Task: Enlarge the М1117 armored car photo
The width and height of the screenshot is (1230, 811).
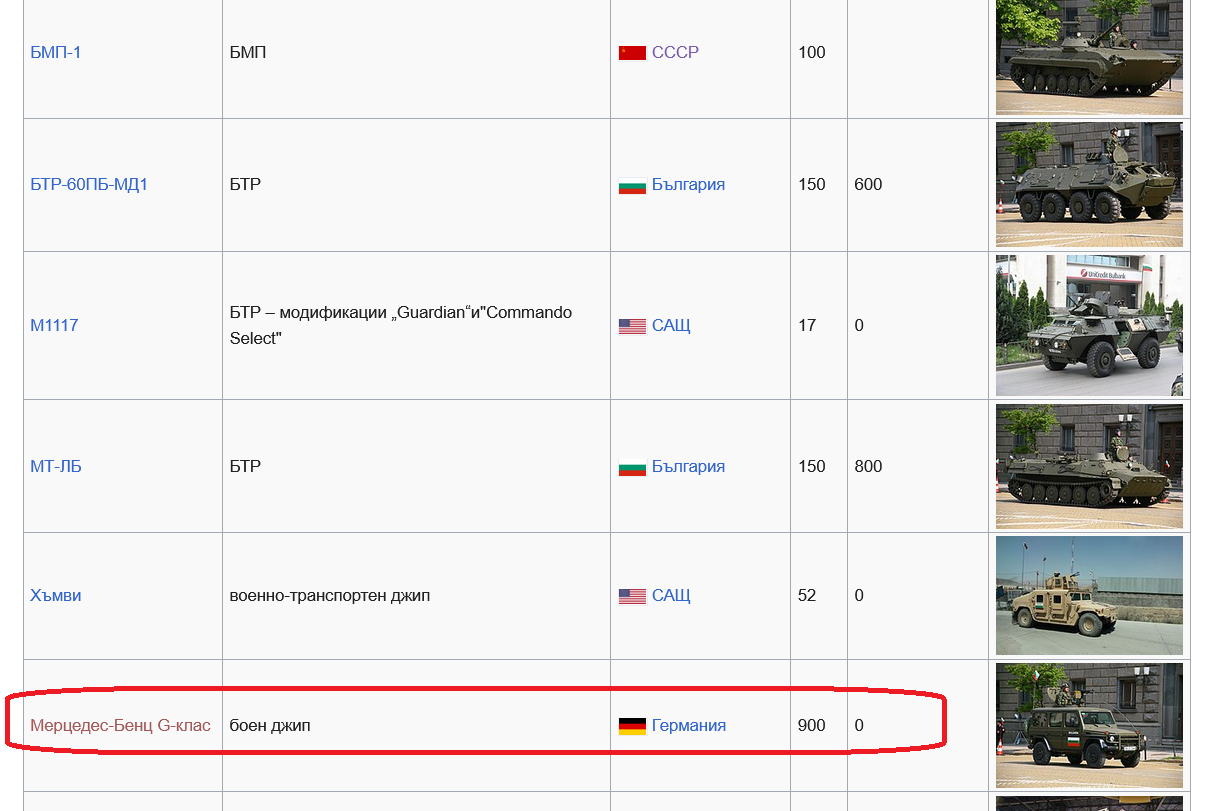Action: [1089, 325]
